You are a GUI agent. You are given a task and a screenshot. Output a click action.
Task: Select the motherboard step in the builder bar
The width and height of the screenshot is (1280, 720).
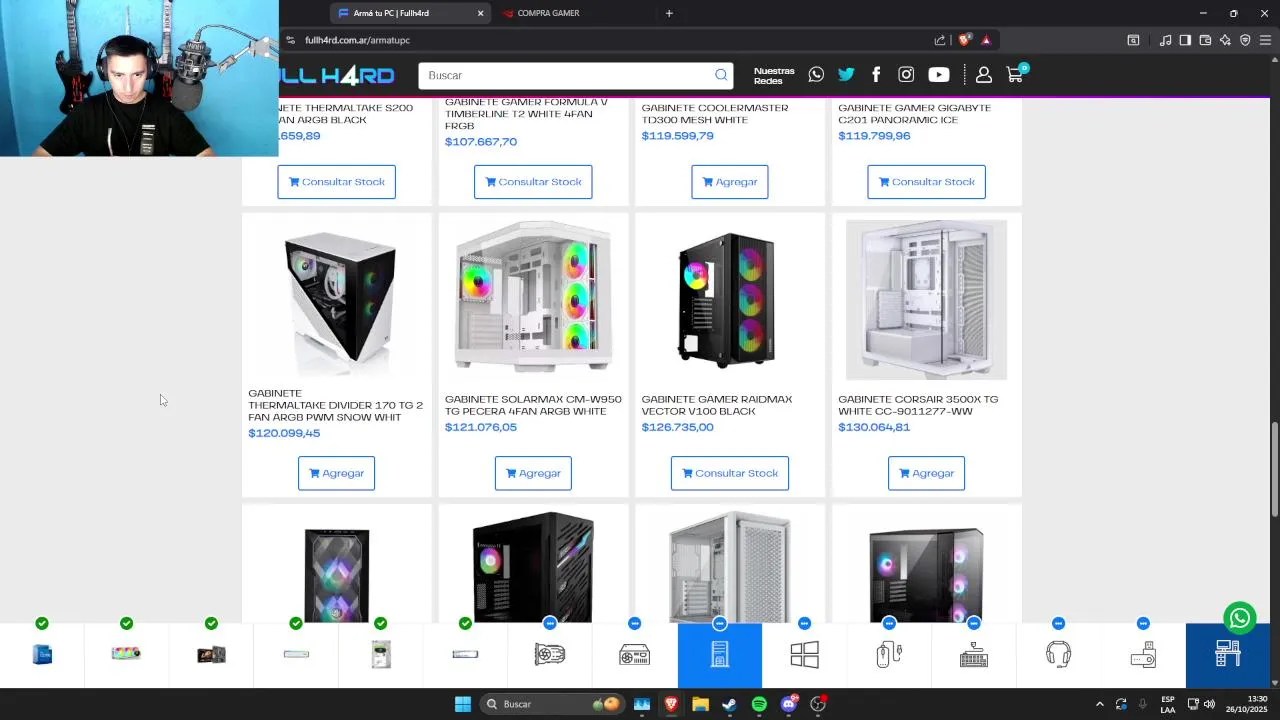click(x=211, y=655)
